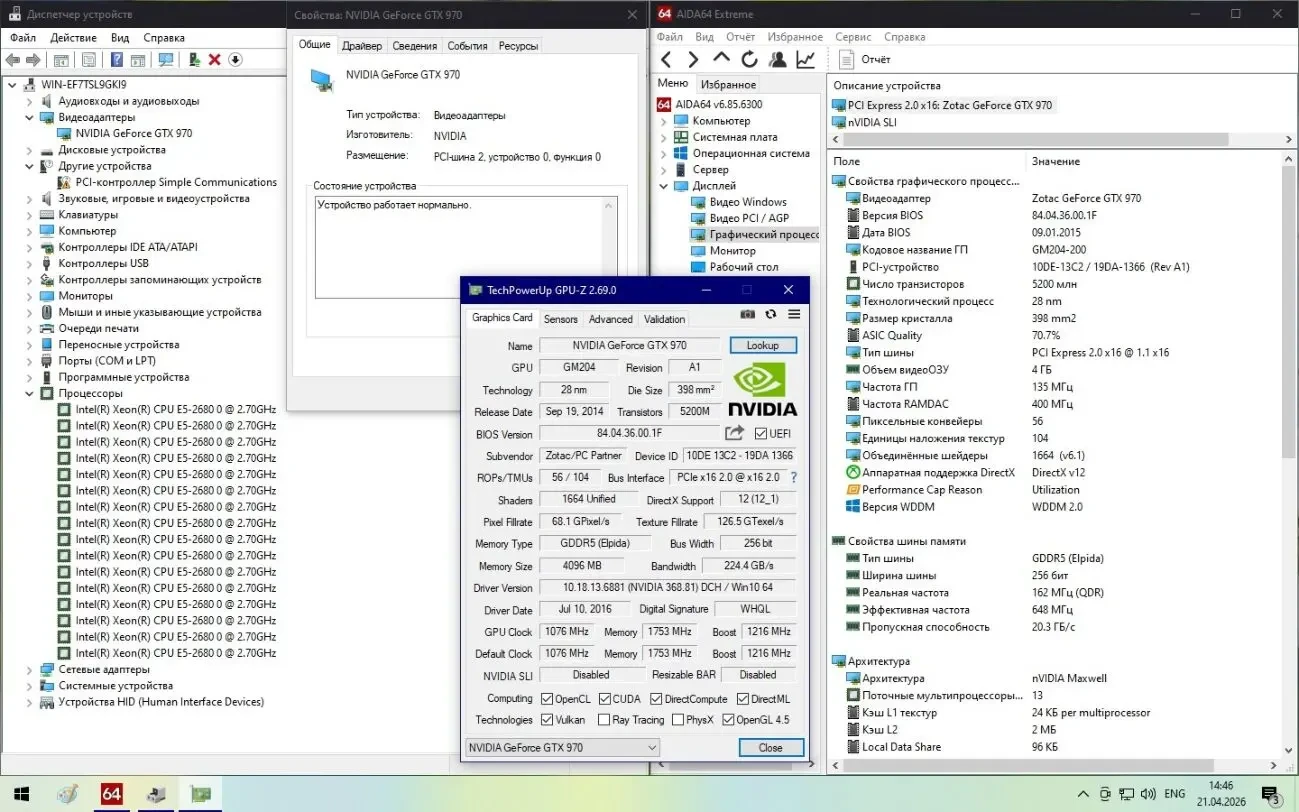Click the GPU-Z screenshot camera icon
The width and height of the screenshot is (1299, 812).
point(747,314)
